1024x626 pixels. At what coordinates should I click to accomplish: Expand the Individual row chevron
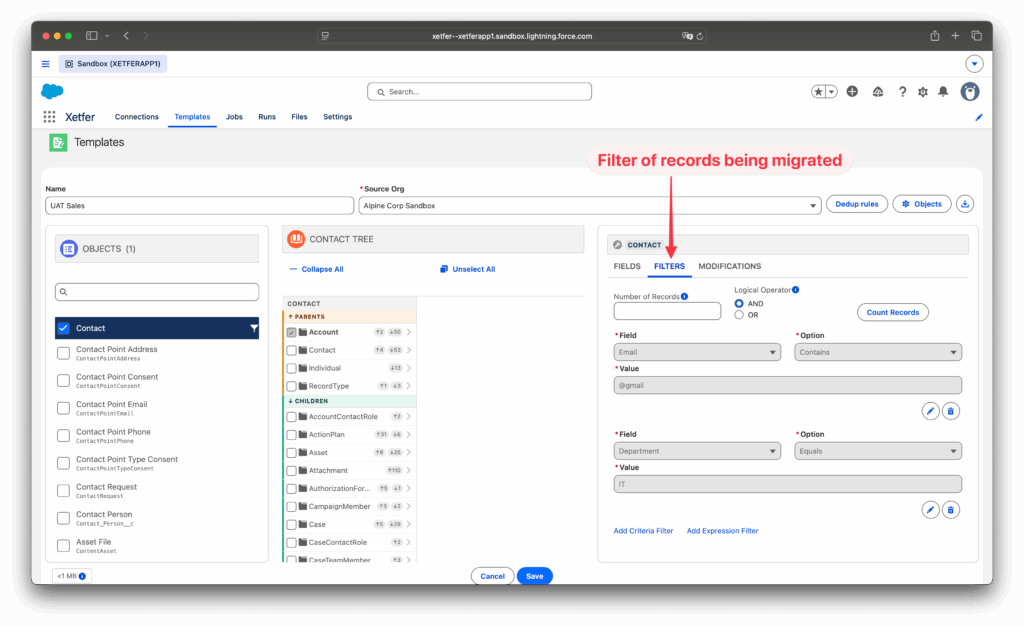[409, 368]
